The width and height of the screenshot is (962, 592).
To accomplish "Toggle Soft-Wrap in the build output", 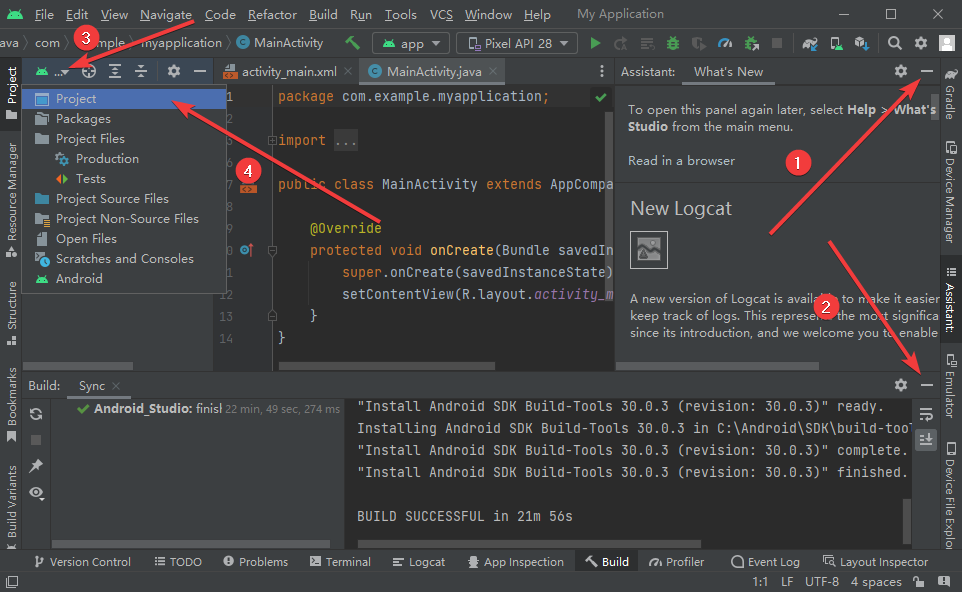I will [926, 414].
